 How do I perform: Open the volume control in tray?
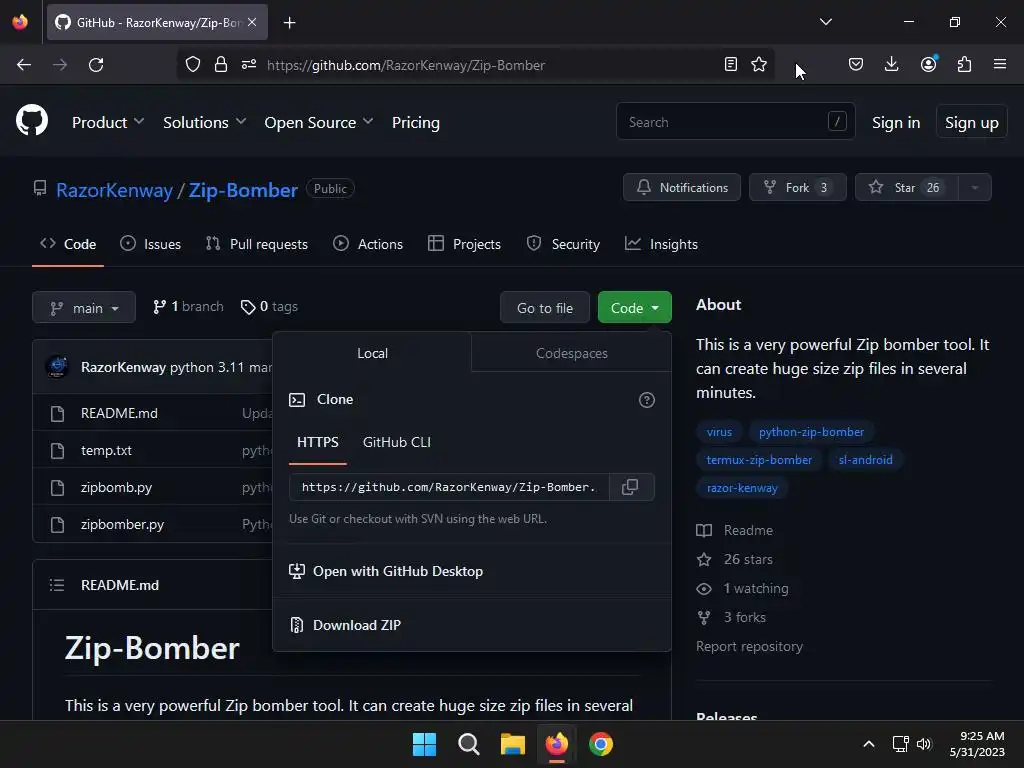[x=924, y=744]
